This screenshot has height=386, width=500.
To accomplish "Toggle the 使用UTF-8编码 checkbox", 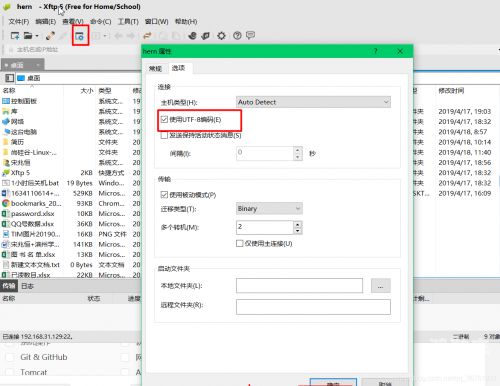I will pyautogui.click(x=164, y=119).
